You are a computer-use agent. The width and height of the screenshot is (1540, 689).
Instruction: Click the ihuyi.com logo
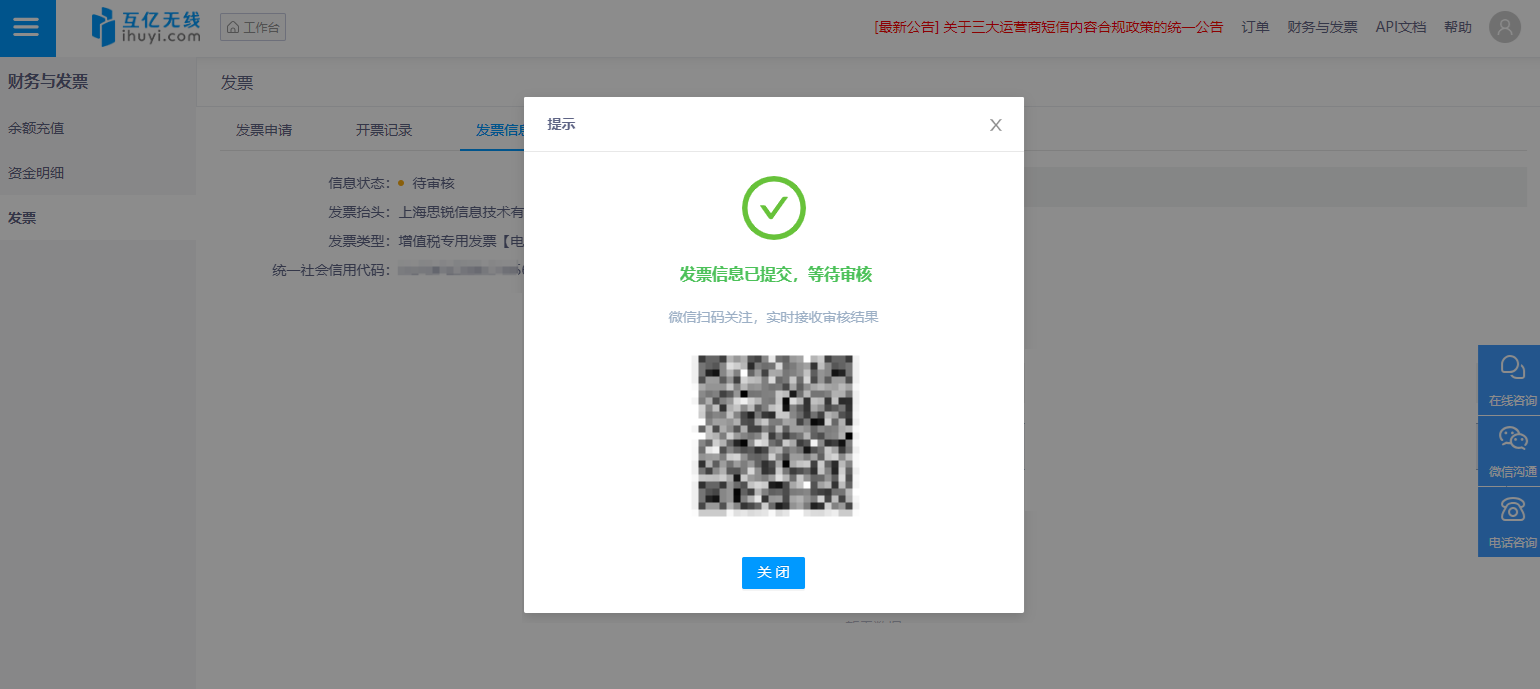[x=146, y=27]
